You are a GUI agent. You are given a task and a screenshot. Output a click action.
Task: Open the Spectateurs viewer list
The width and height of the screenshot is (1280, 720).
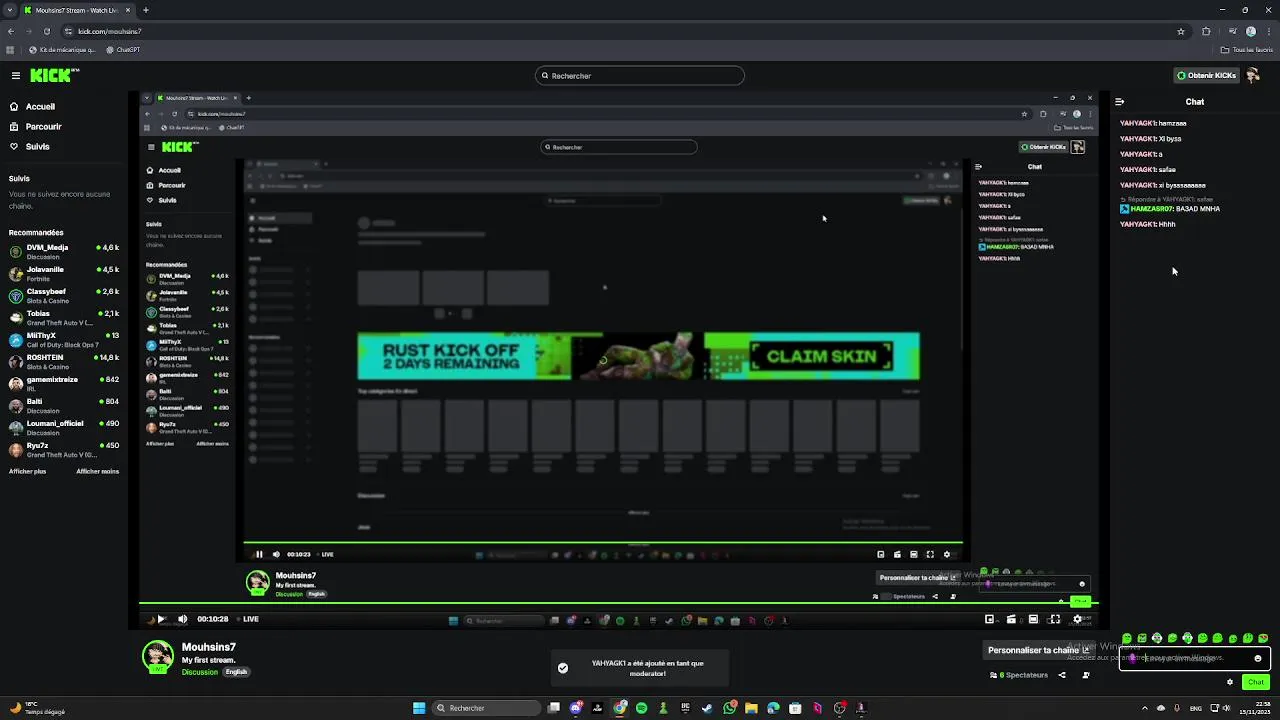[x=1019, y=675]
